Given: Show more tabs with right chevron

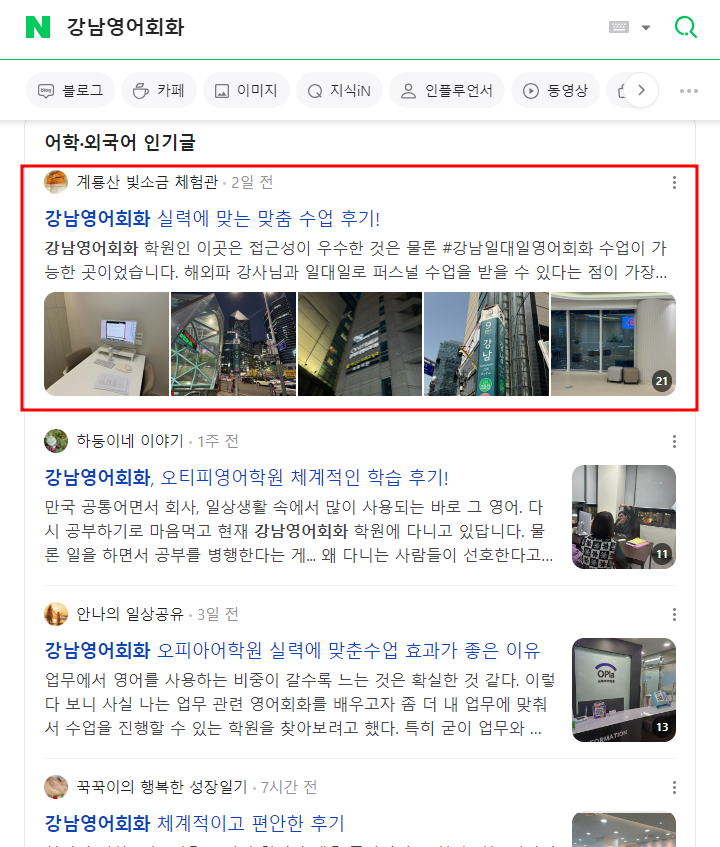Looking at the screenshot, I should coord(641,90).
